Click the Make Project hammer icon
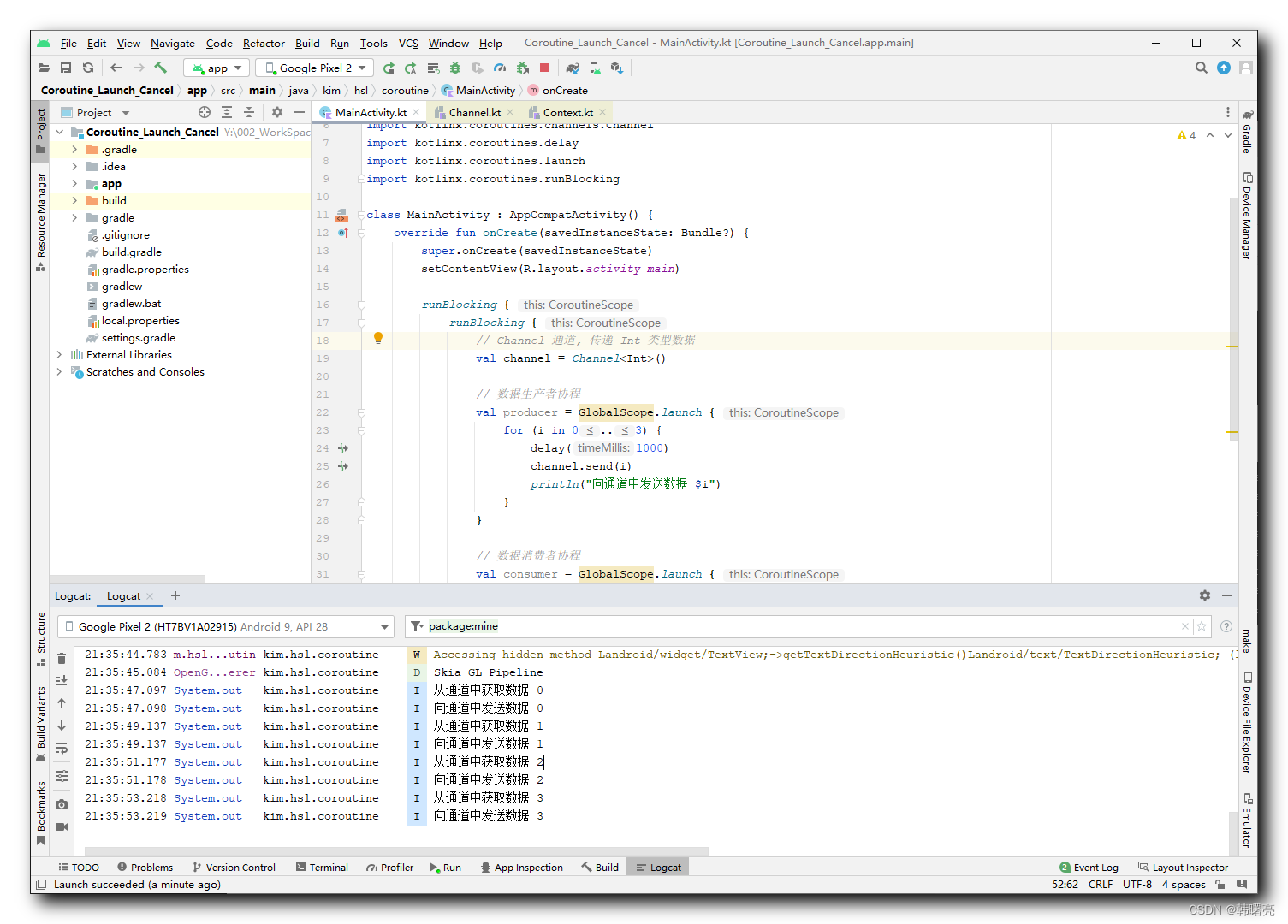Image resolution: width=1288 pixels, height=924 pixels. pos(161,68)
